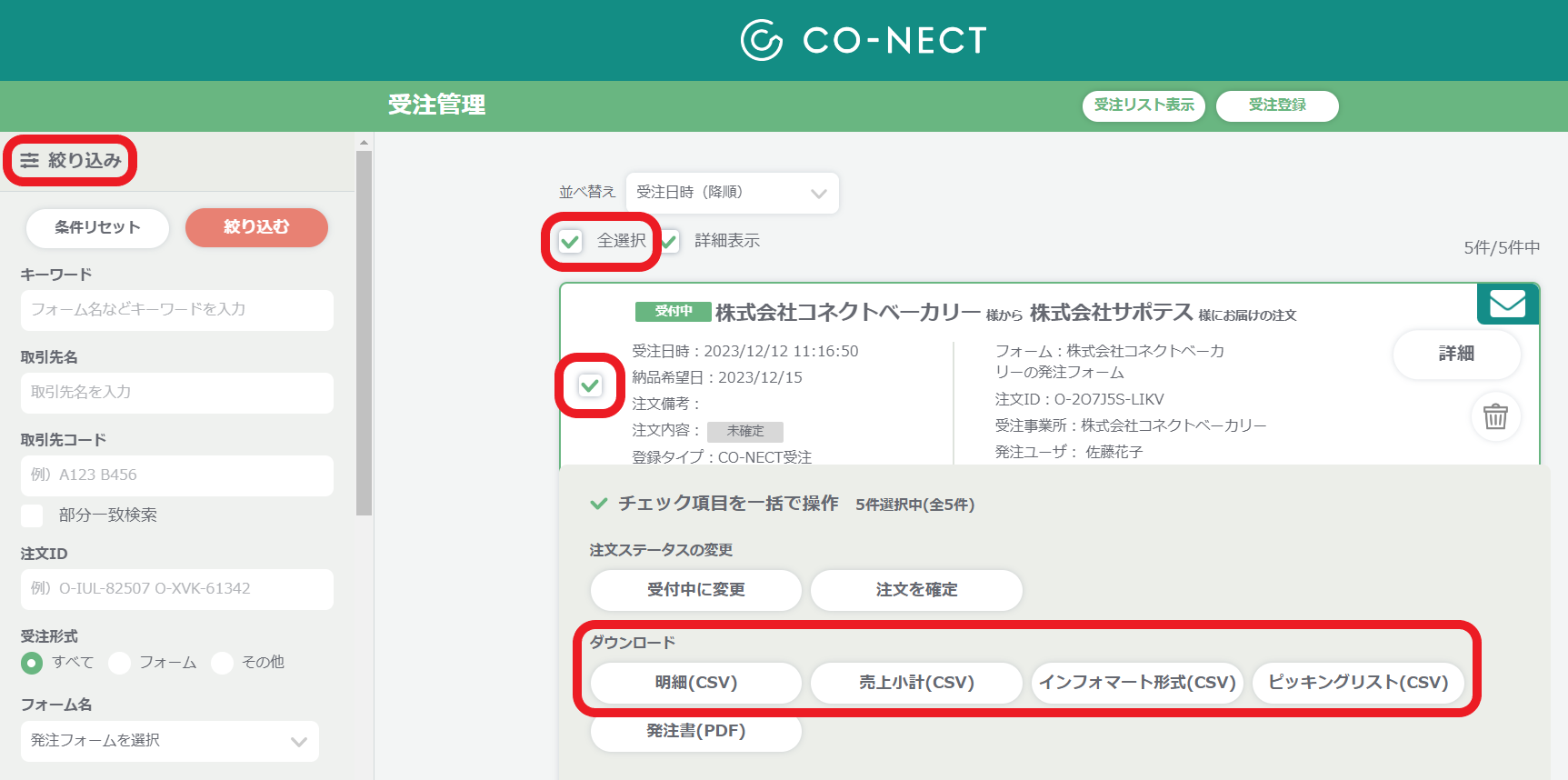Toggle the 詳細表示 checkbox
The image size is (1568, 780).
(669, 242)
